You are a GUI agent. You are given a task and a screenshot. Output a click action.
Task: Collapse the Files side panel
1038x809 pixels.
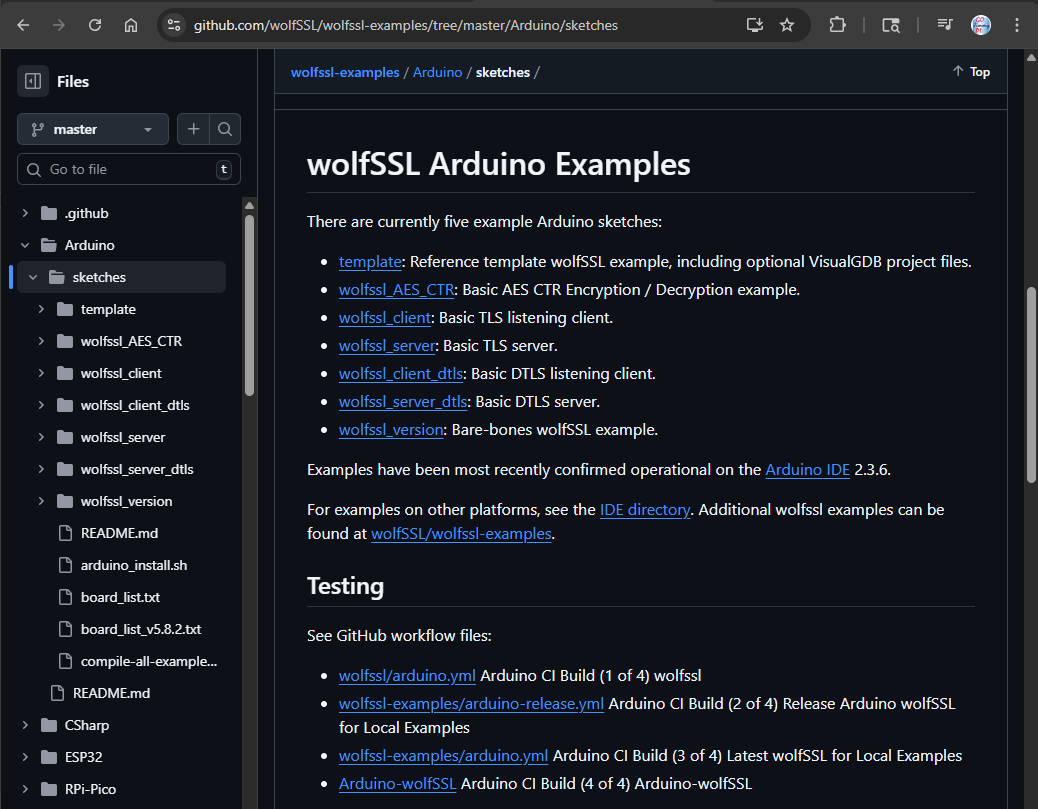32,81
